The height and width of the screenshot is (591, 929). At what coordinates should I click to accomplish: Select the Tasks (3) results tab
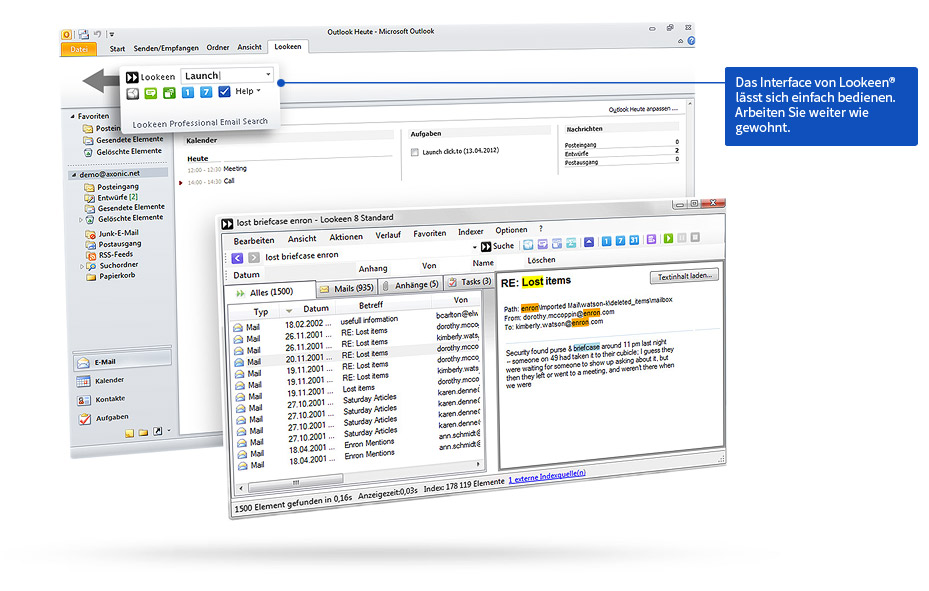[x=469, y=282]
